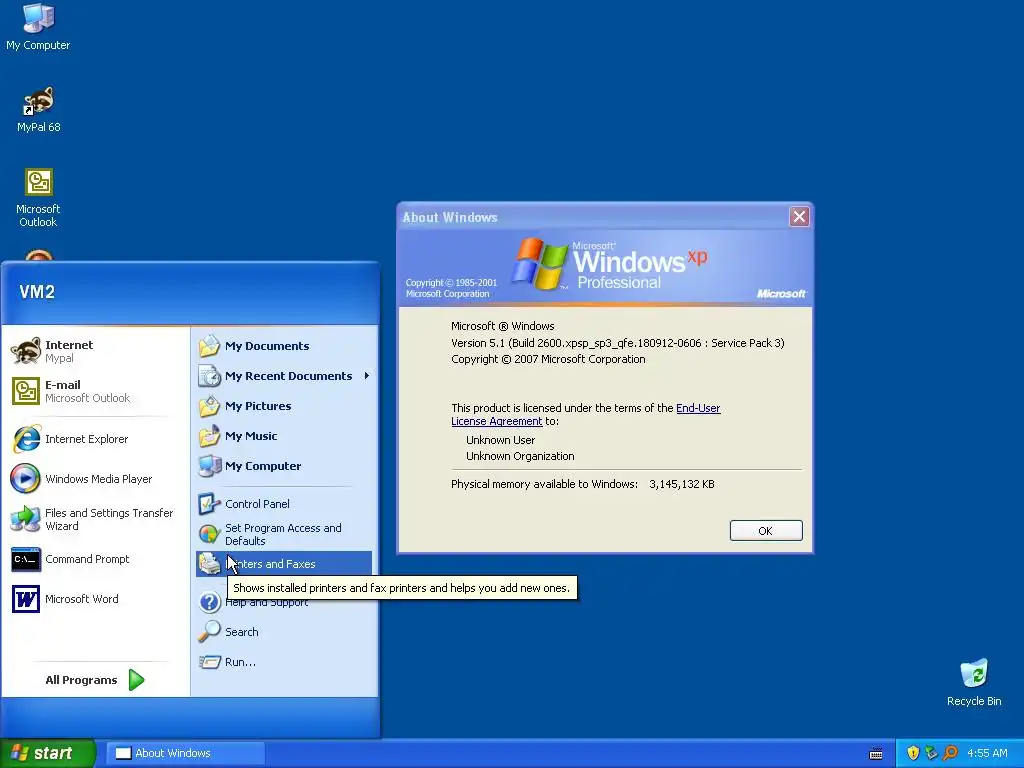Screen dimensions: 1024x768
Task: Open My Computer desktop icon
Action: point(38,27)
